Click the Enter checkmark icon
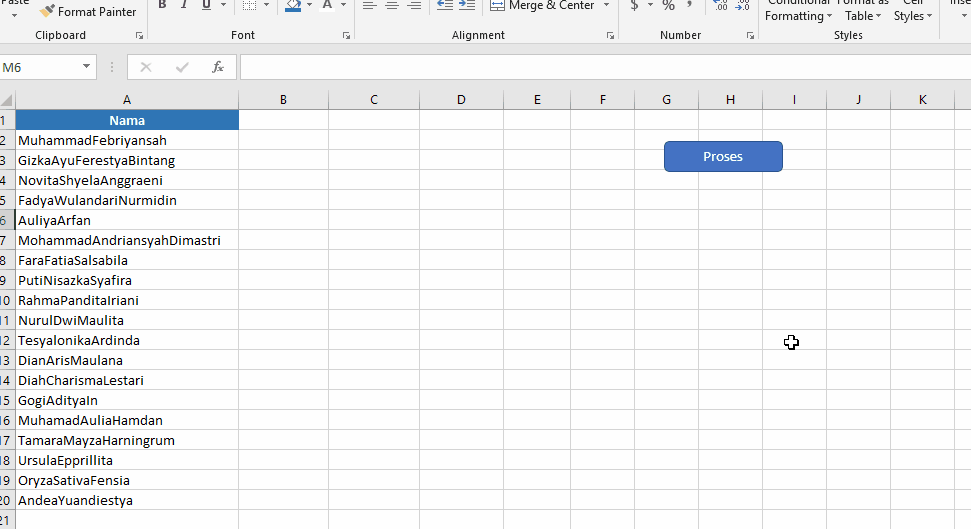 [x=182, y=67]
